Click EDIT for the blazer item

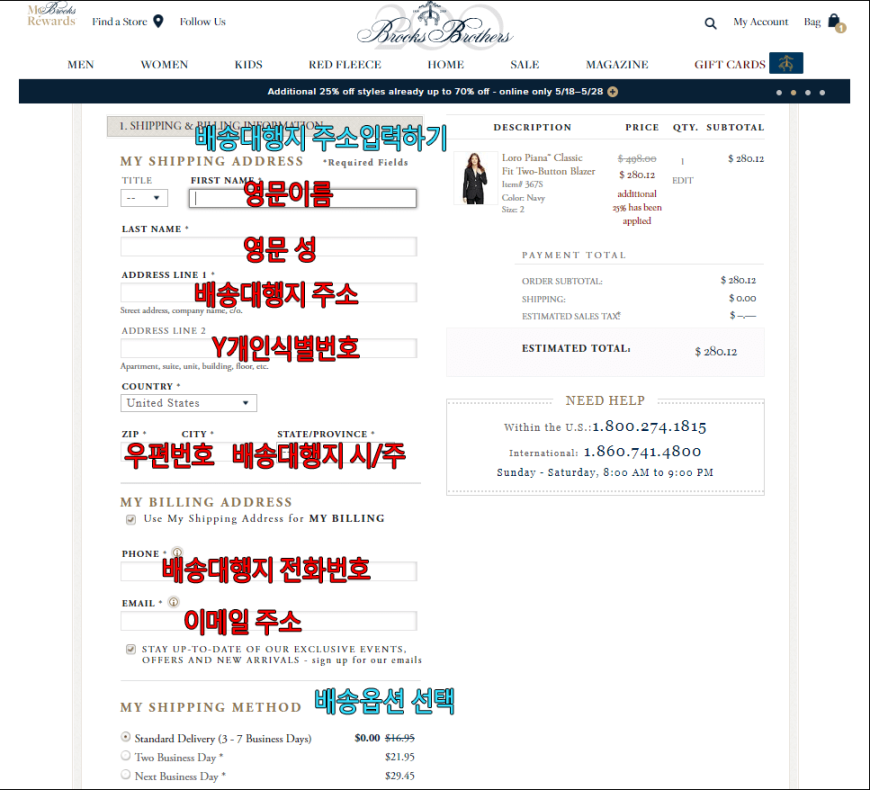tap(682, 180)
